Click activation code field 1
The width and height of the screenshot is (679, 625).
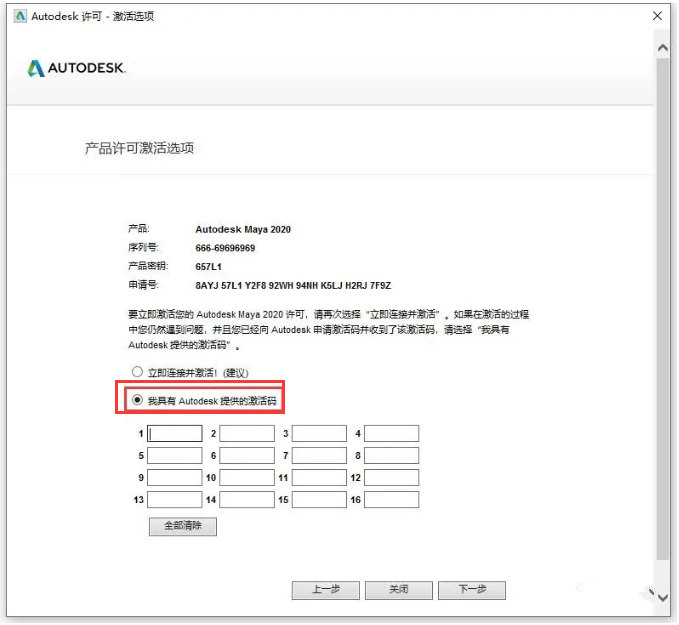tap(175, 433)
